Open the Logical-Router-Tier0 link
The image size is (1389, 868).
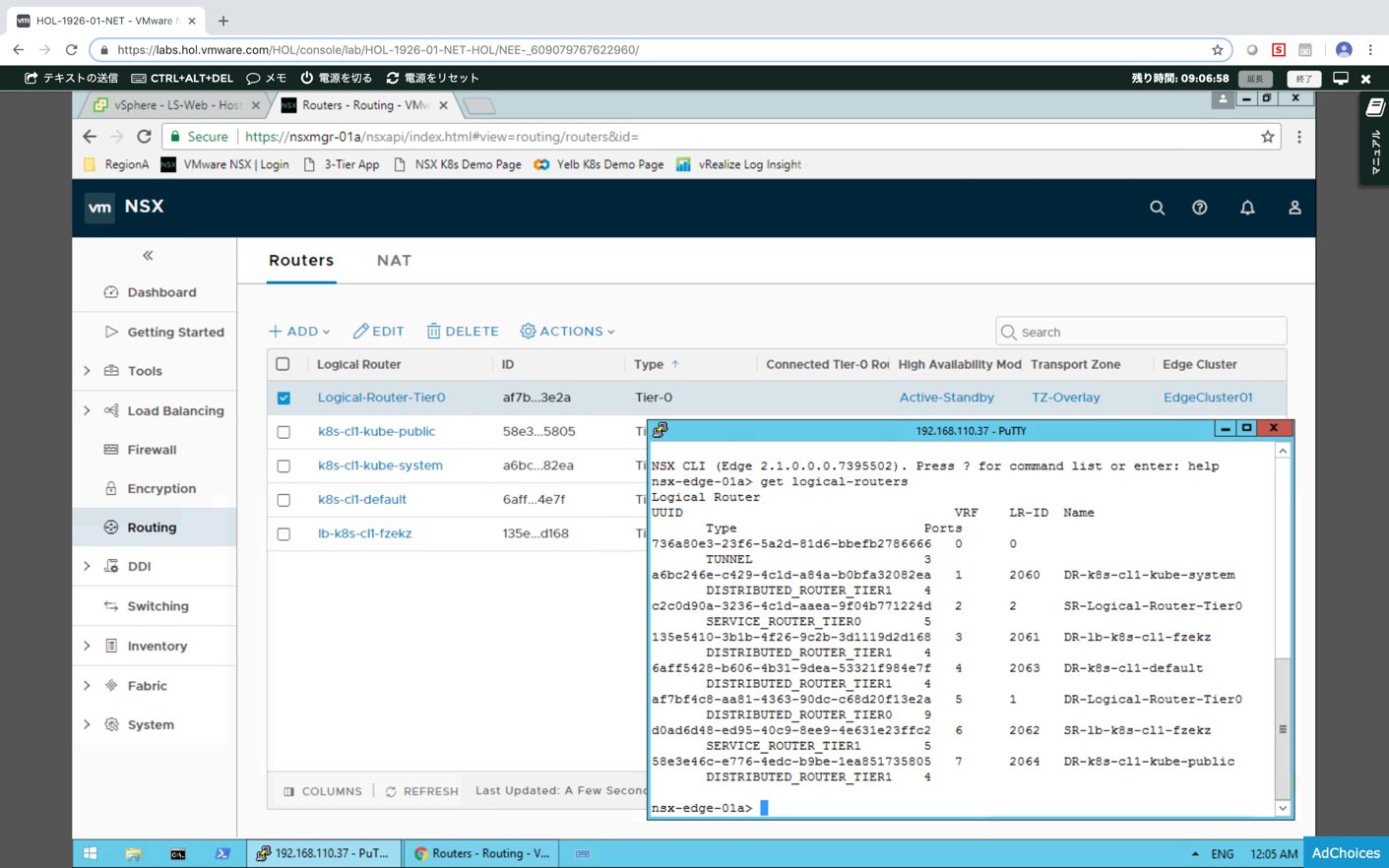pos(381,398)
